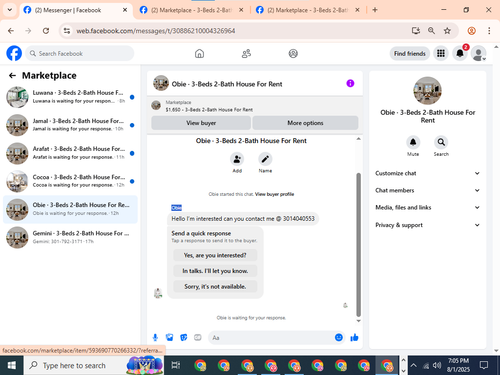Show hidden system tray icons
500x375 pixels.
(413, 365)
